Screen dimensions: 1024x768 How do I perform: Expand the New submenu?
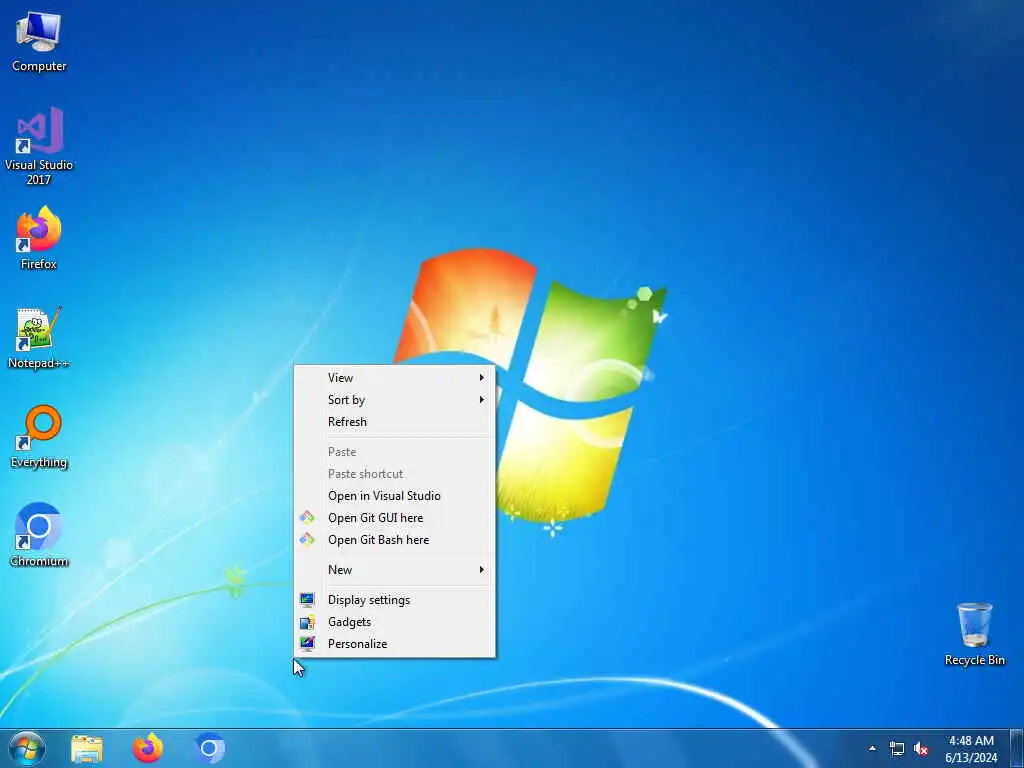(394, 569)
